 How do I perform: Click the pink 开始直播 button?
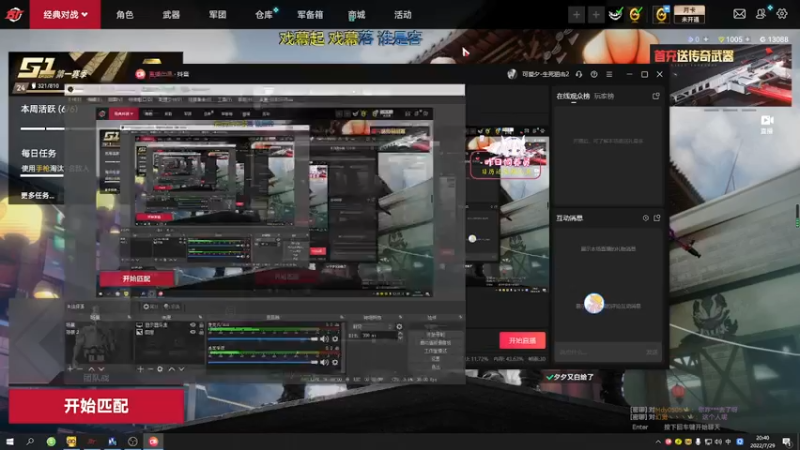[x=522, y=340]
